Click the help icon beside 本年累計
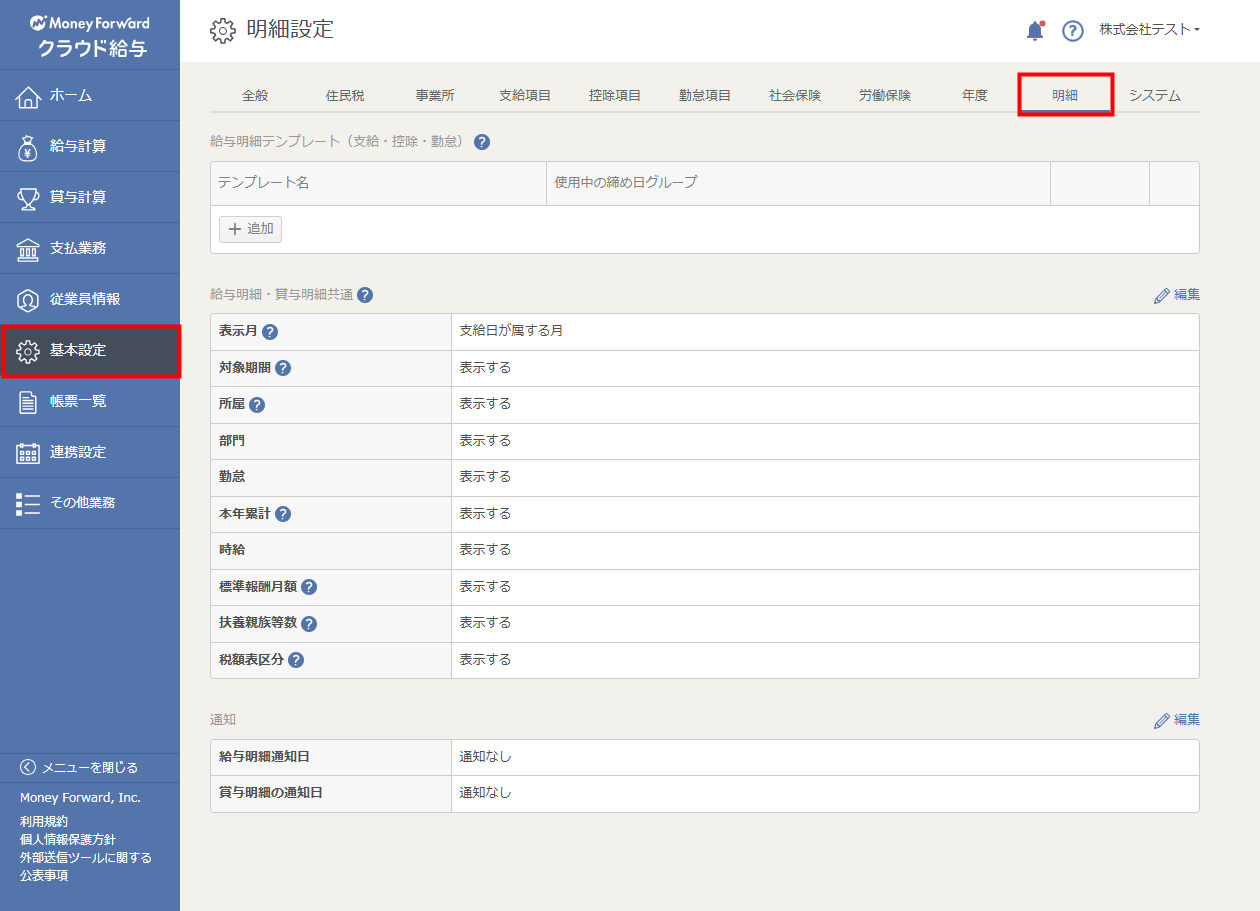This screenshot has height=911, width=1260. pos(283,514)
